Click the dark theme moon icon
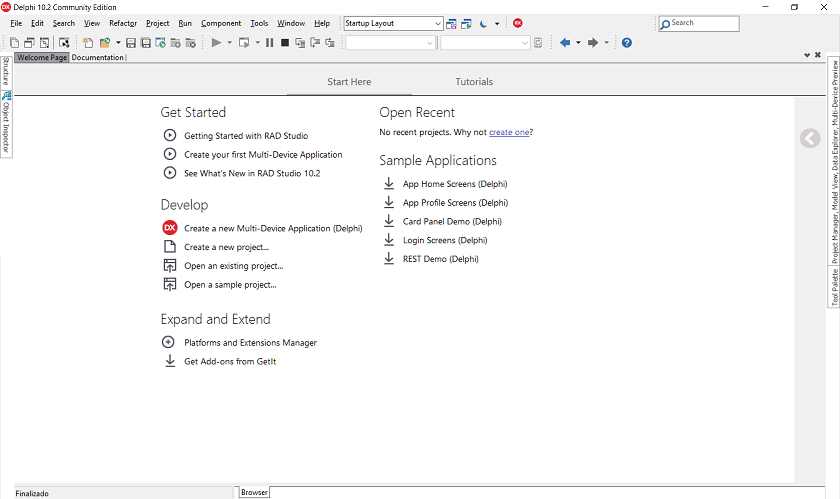The width and height of the screenshot is (840, 499). coord(483,24)
